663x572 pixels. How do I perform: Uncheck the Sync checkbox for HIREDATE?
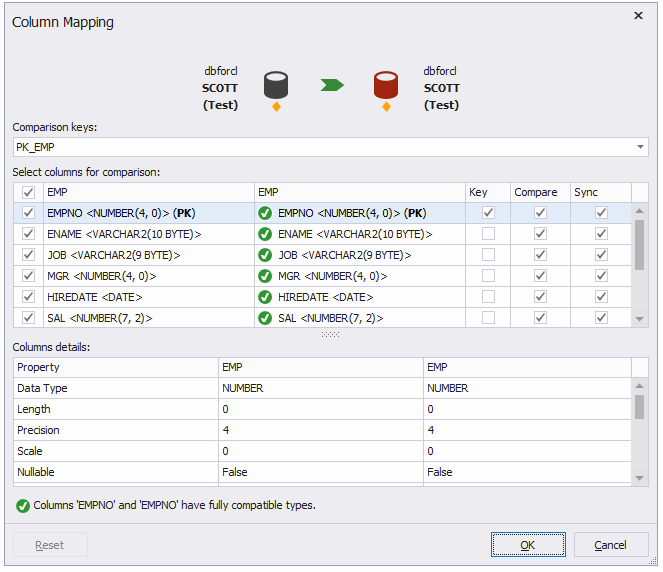click(601, 297)
